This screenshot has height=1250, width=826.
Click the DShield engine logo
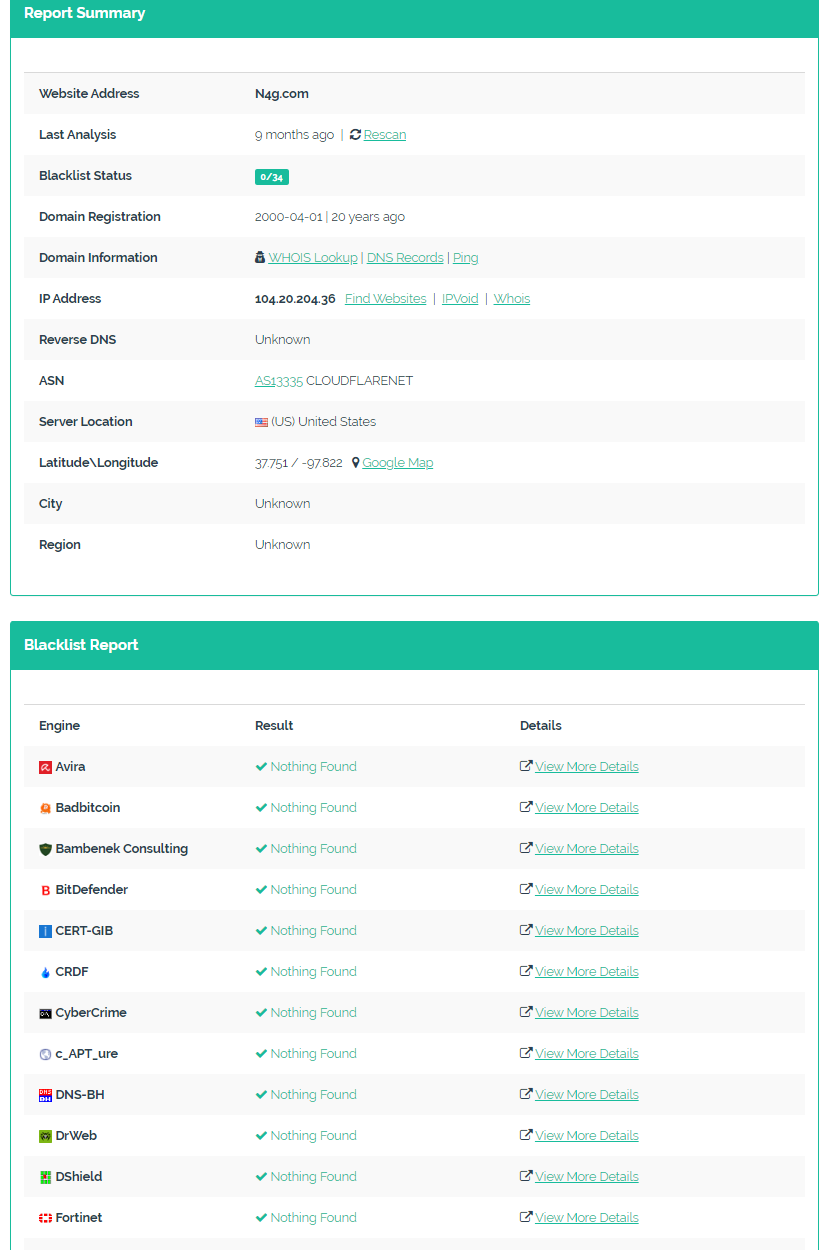pyautogui.click(x=45, y=1177)
